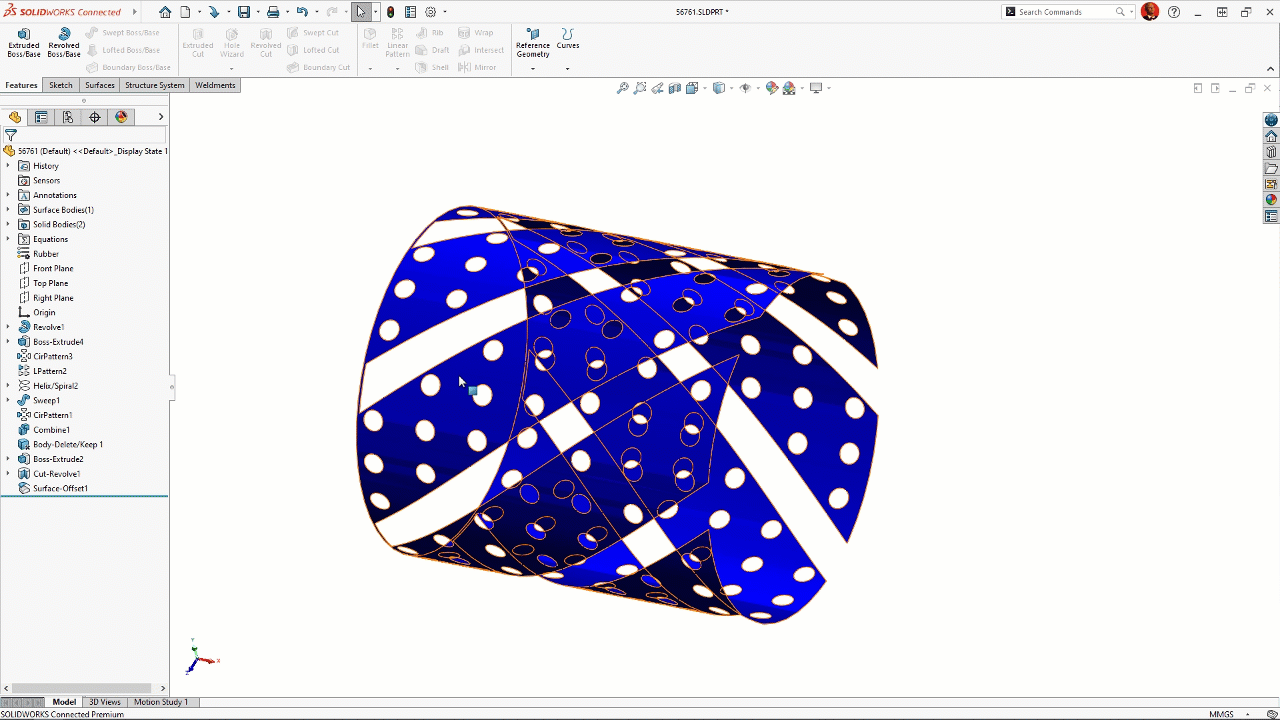This screenshot has height=720, width=1280.
Task: Select the Front Plane item
Action: [x=53, y=268]
